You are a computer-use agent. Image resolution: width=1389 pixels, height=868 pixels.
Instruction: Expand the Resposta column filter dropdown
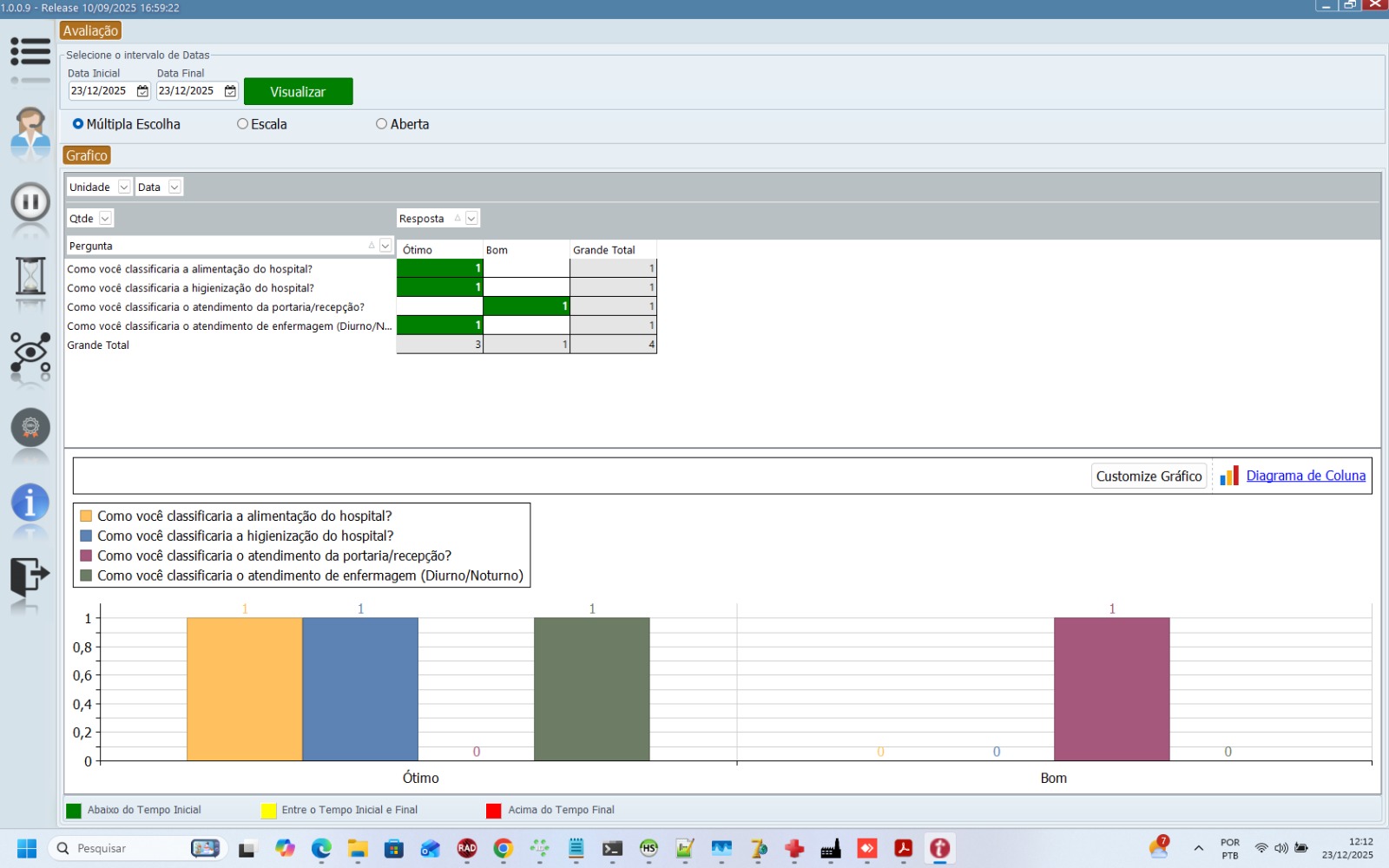pyautogui.click(x=471, y=219)
